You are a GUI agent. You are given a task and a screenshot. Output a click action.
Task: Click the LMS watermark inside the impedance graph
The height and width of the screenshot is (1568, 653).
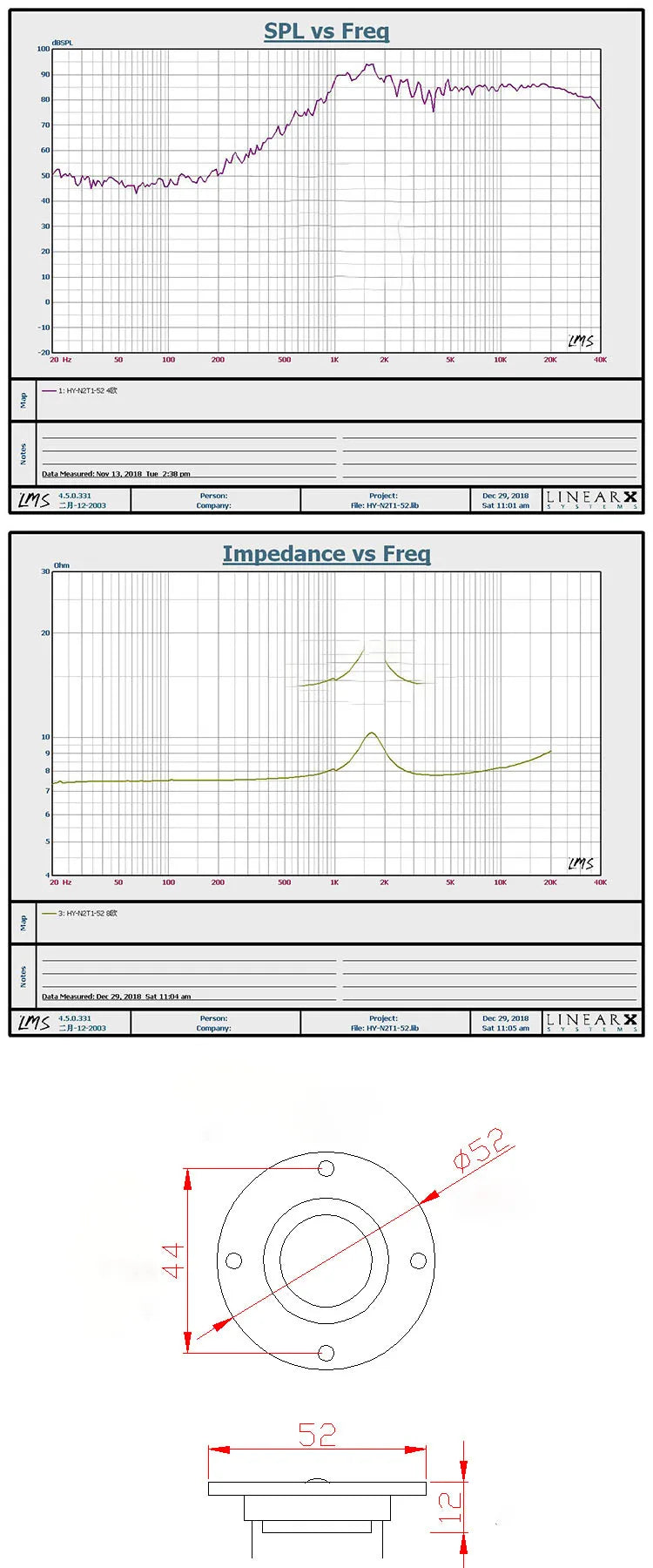point(581,863)
